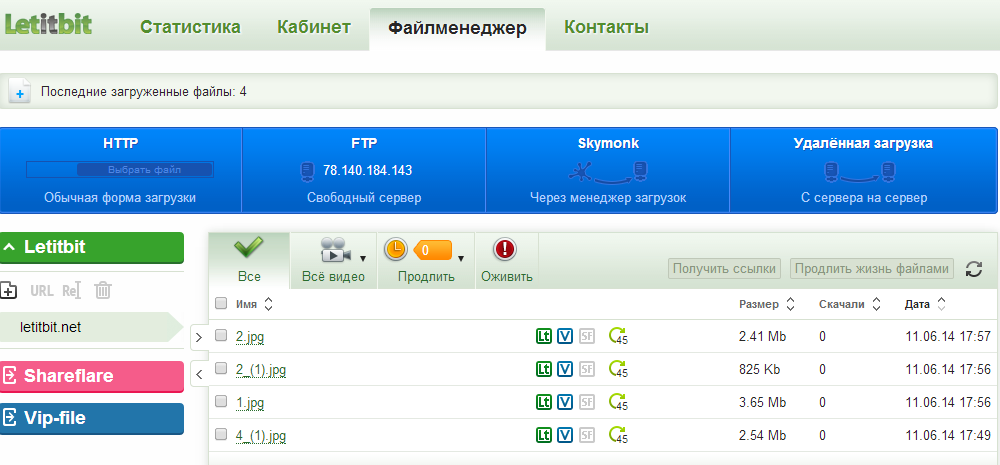
Task: Click the refresh icon beside Продлить жизнь файлами
Action: tap(973, 269)
